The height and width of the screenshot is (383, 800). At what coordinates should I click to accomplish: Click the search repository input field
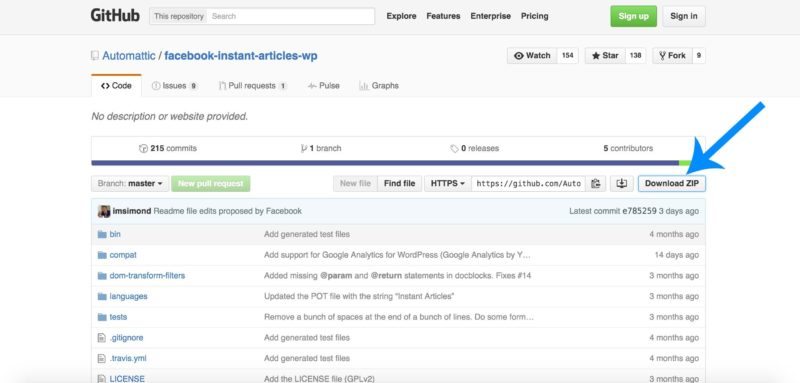click(291, 16)
